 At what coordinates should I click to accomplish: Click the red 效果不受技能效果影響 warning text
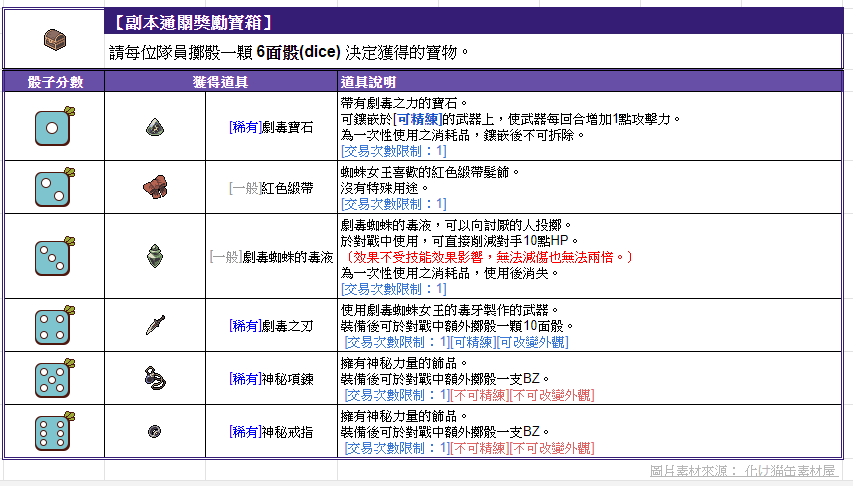point(488,257)
